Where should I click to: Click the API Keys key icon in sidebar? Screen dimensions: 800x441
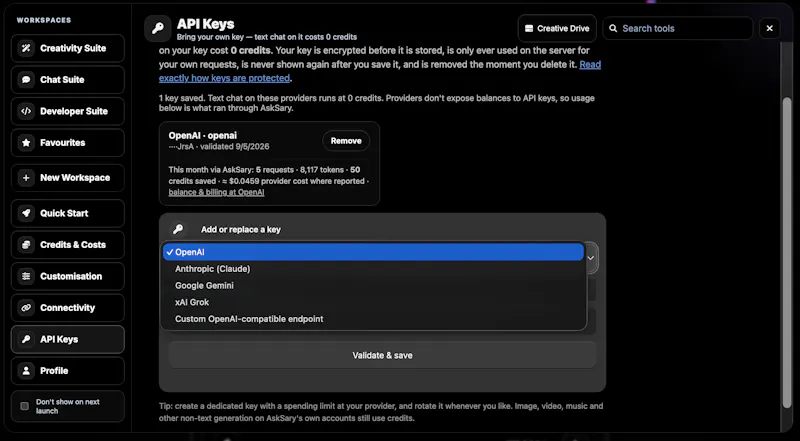[26, 339]
